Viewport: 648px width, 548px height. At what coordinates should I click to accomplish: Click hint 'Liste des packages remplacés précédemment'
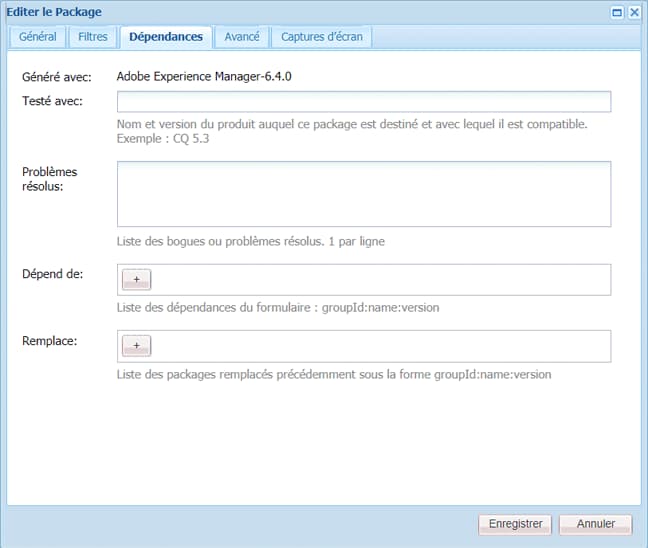236,374
